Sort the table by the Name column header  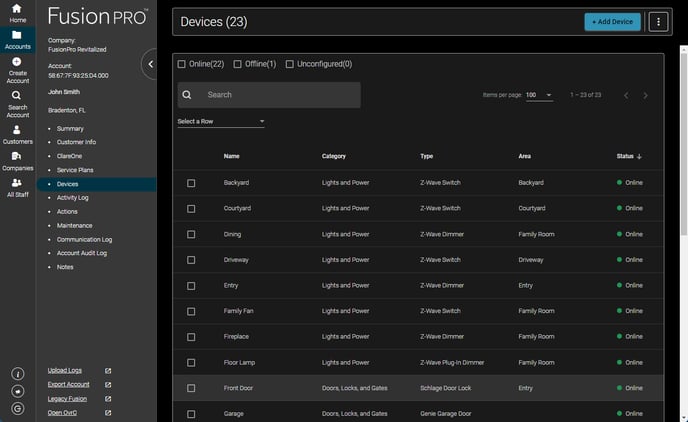tap(232, 156)
